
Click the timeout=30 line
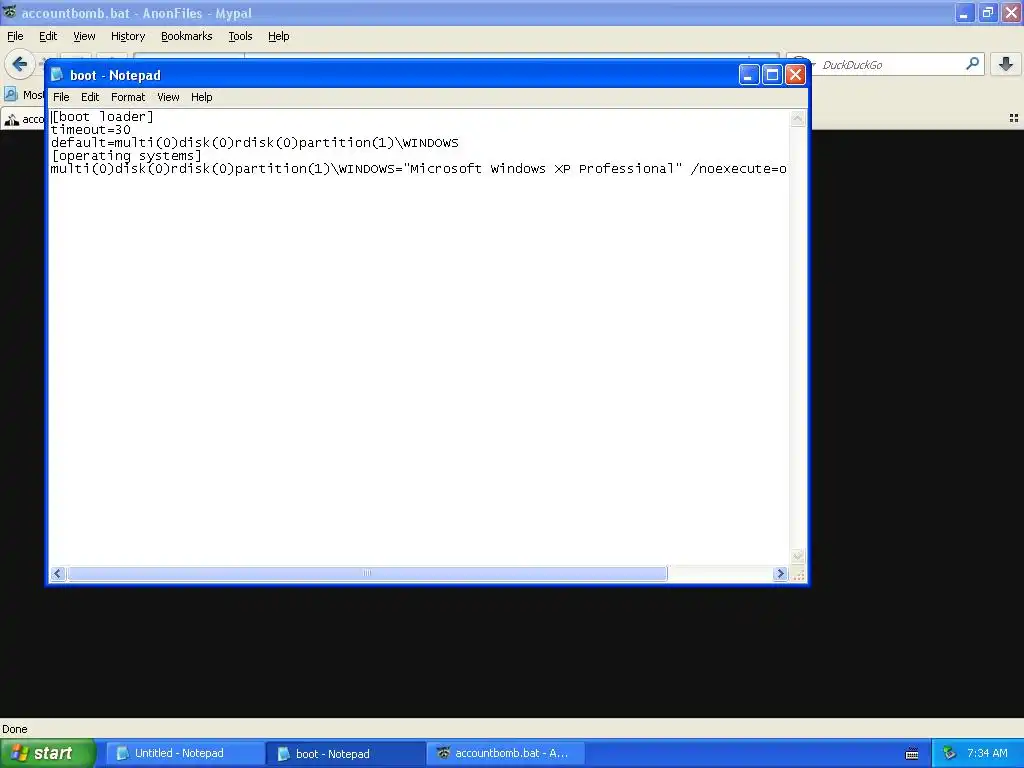[91, 129]
